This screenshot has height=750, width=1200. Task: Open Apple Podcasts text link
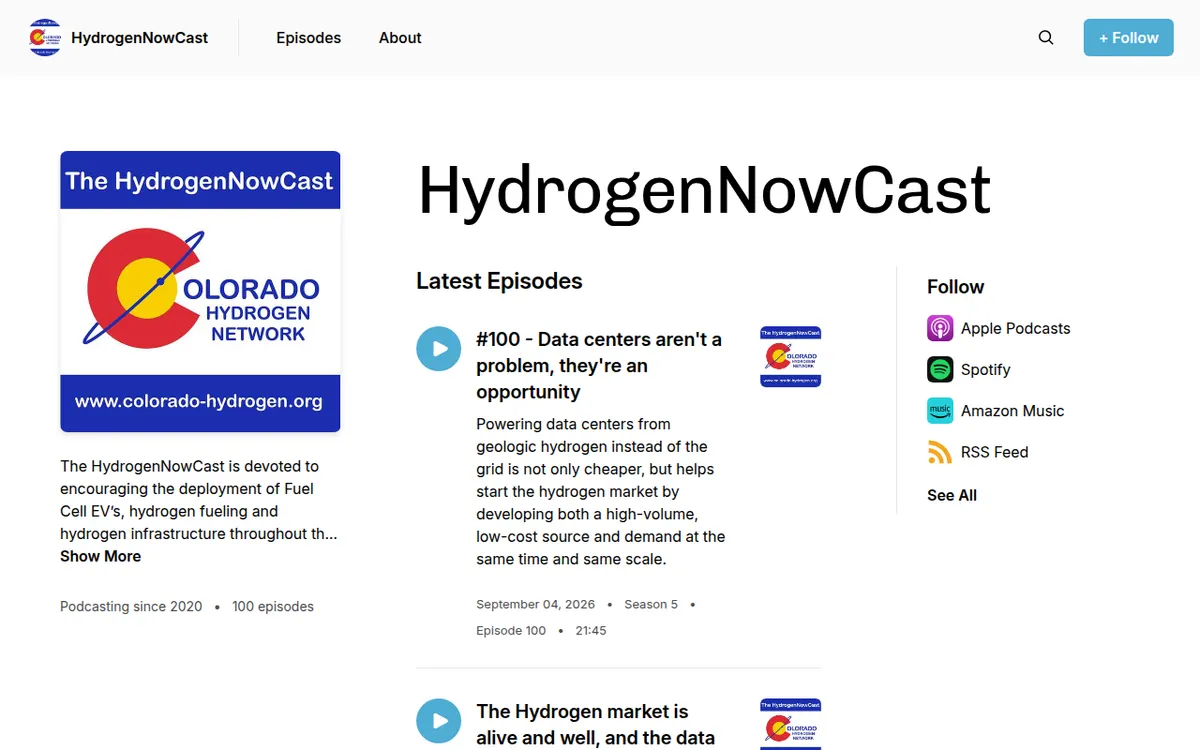(1015, 328)
